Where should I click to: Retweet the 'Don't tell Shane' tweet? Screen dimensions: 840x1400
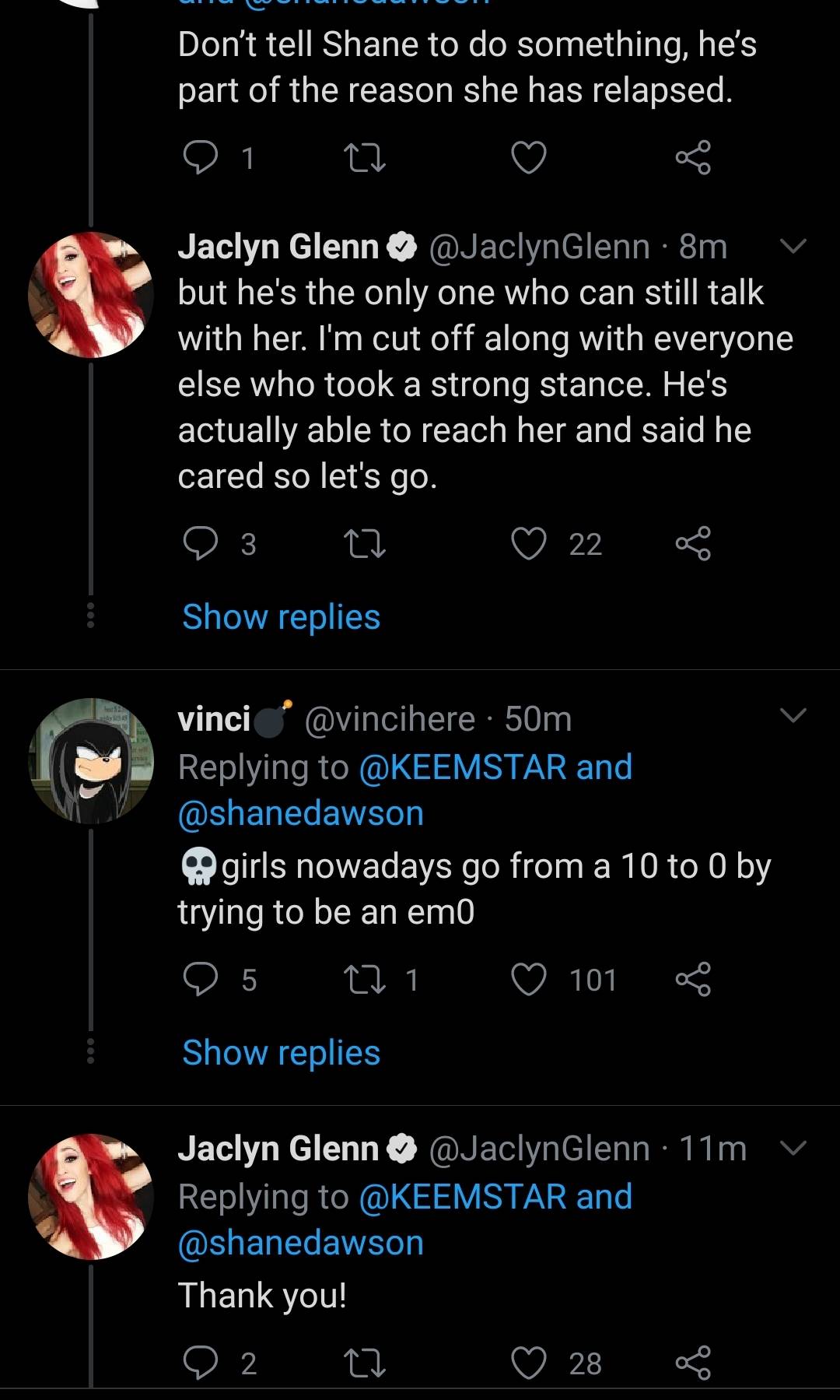(x=365, y=158)
